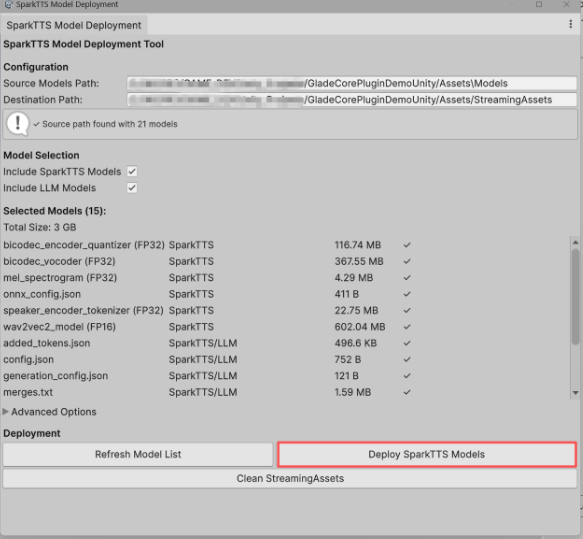This screenshot has height=539, width=583.
Task: Click the 602.04 MB size value
Action: pos(360,327)
